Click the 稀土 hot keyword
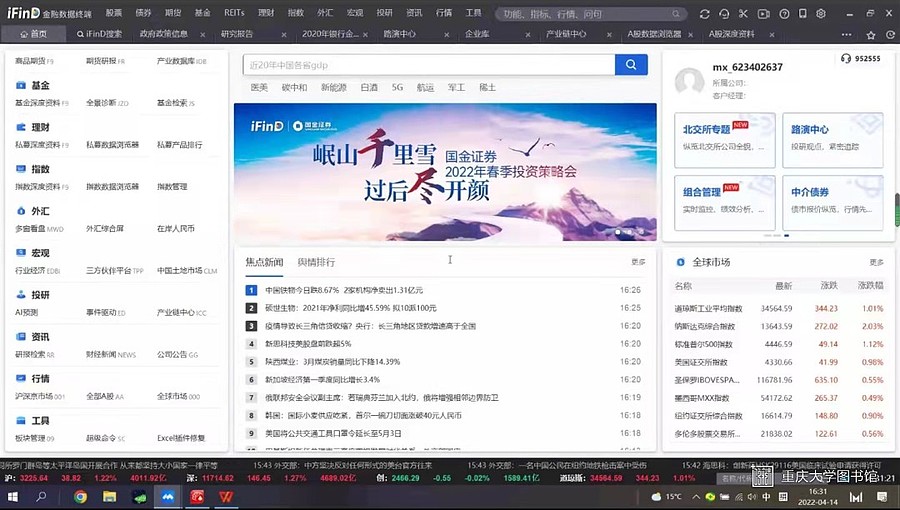The width and height of the screenshot is (900, 510). 487,87
